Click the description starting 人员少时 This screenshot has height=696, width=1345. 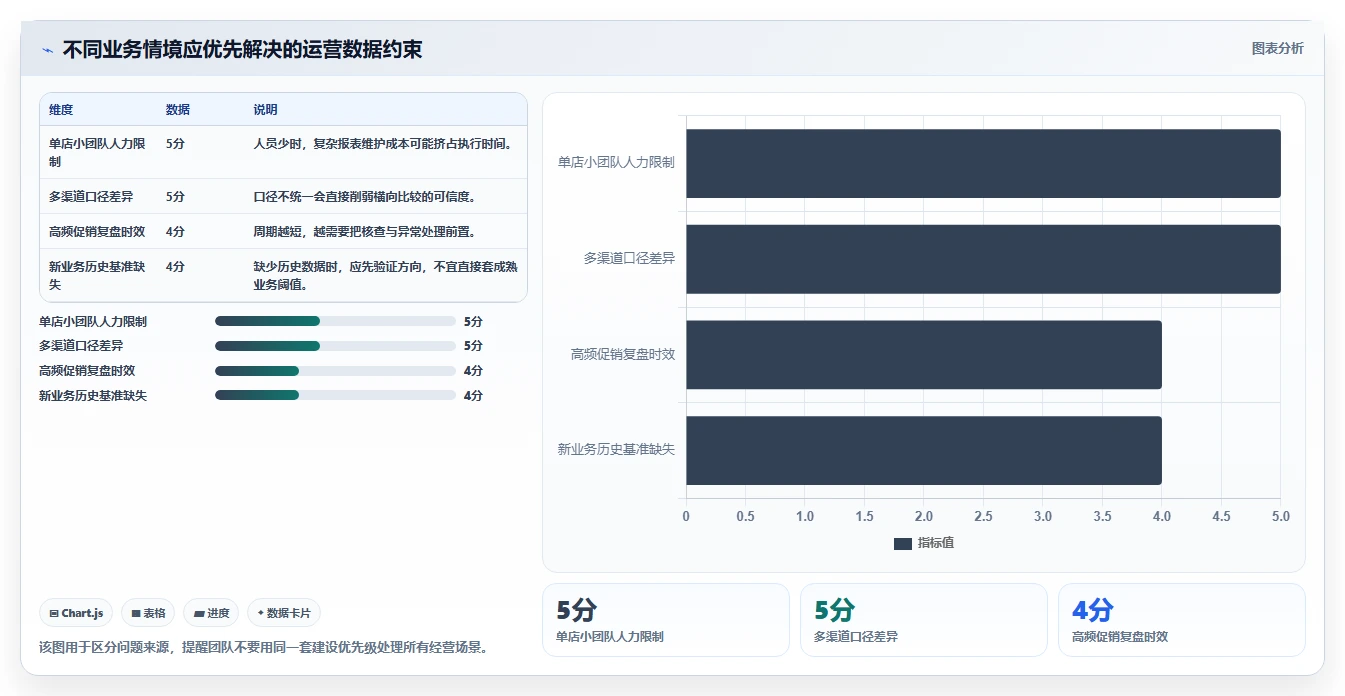383,144
